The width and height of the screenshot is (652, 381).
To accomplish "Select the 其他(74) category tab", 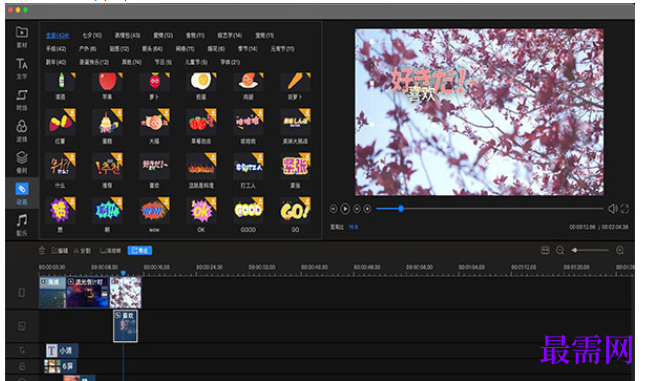I will pos(131,62).
